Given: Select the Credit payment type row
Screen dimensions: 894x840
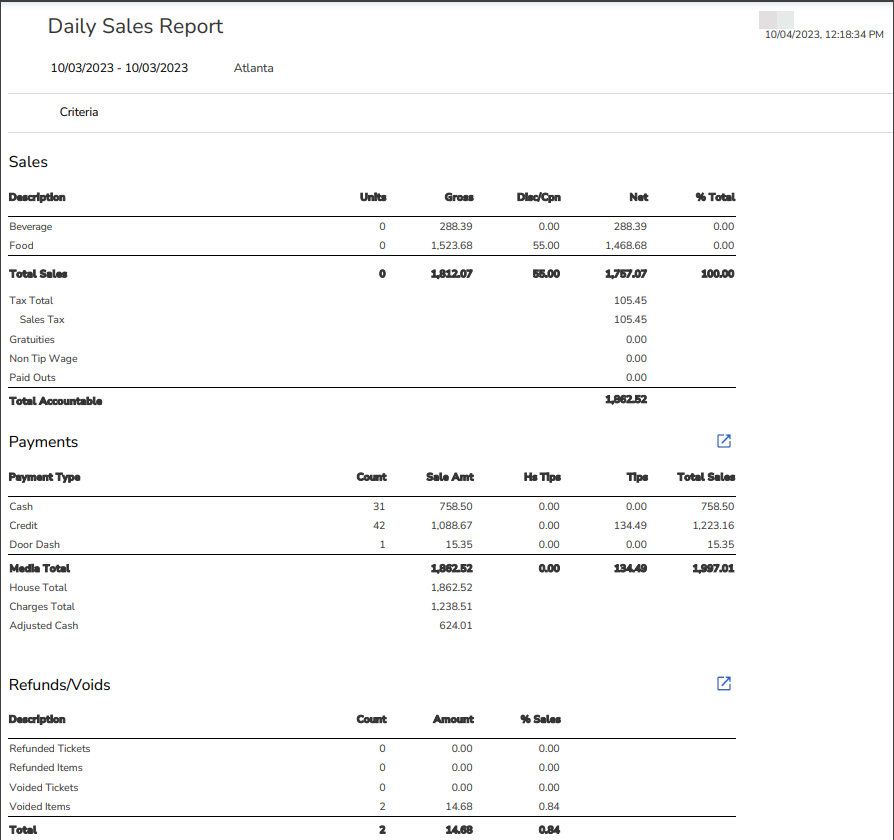Looking at the screenshot, I should point(23,526).
